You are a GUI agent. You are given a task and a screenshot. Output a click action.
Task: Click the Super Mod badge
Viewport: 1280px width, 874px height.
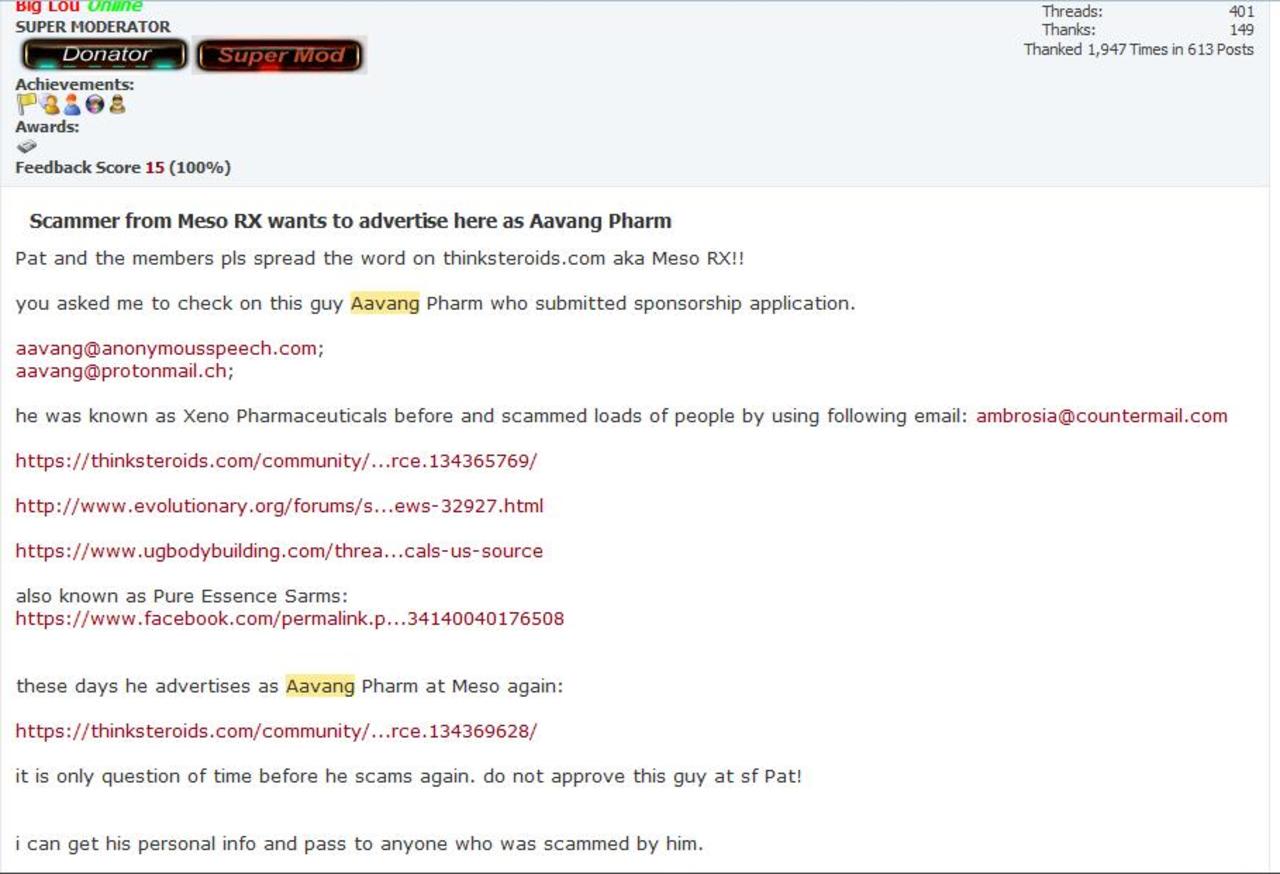(x=280, y=56)
